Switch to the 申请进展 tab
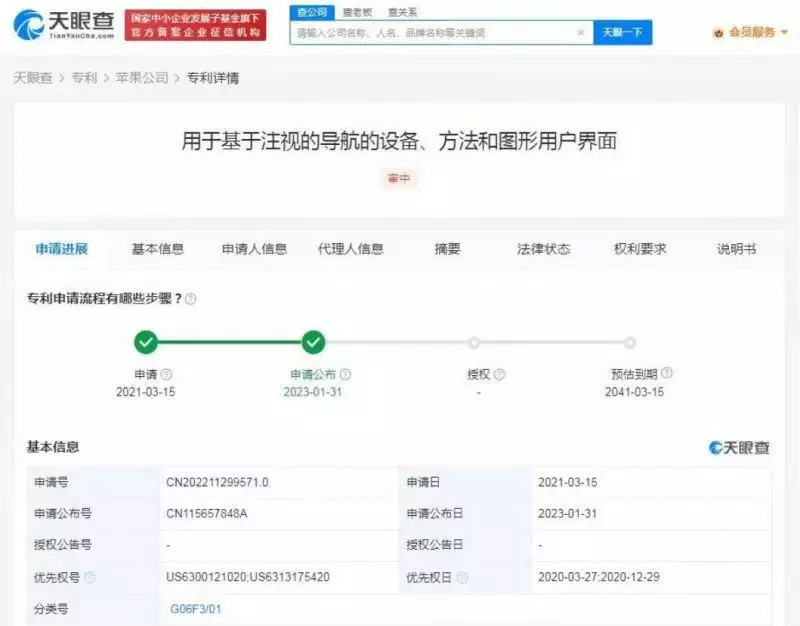The width and height of the screenshot is (800, 626). [62, 249]
